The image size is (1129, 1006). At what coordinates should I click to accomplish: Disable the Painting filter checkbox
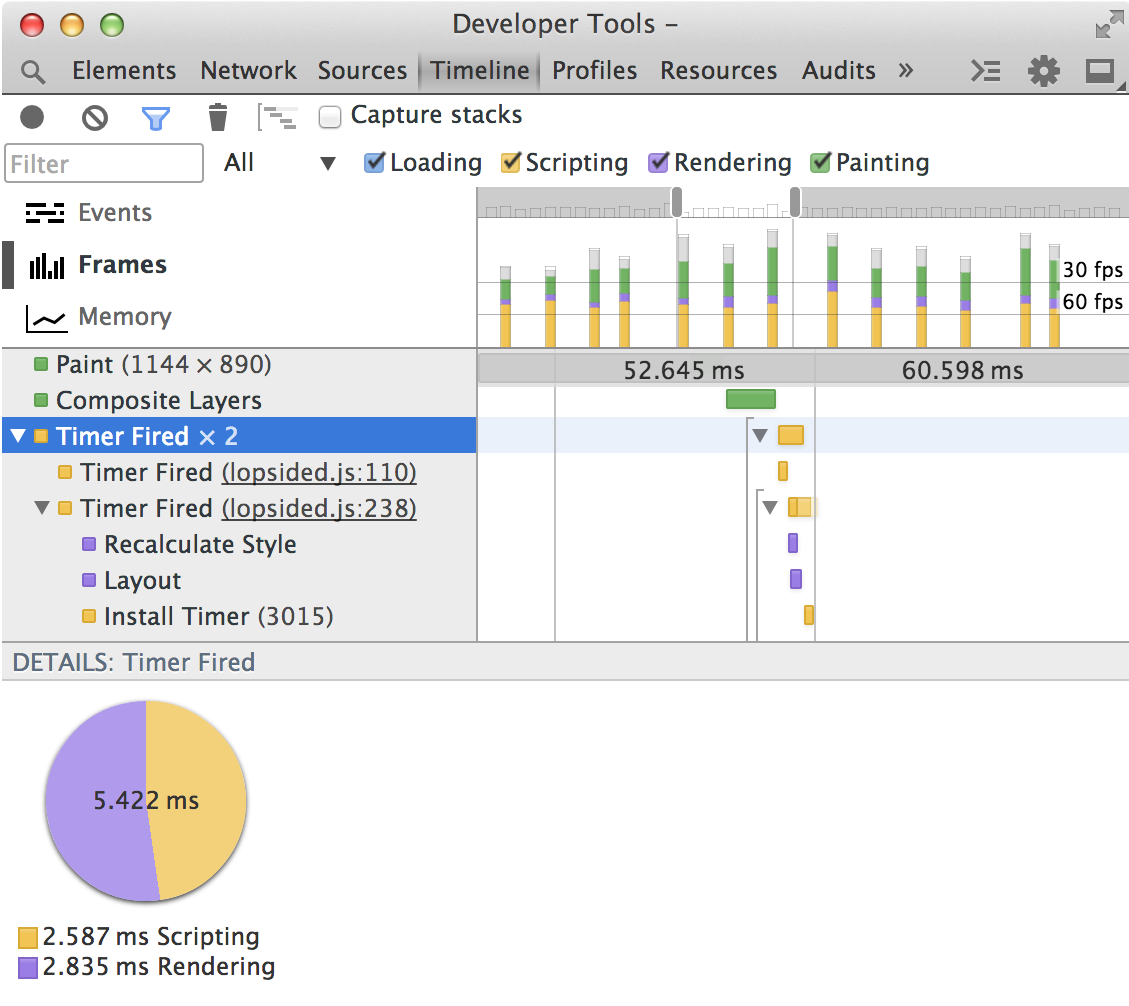820,163
